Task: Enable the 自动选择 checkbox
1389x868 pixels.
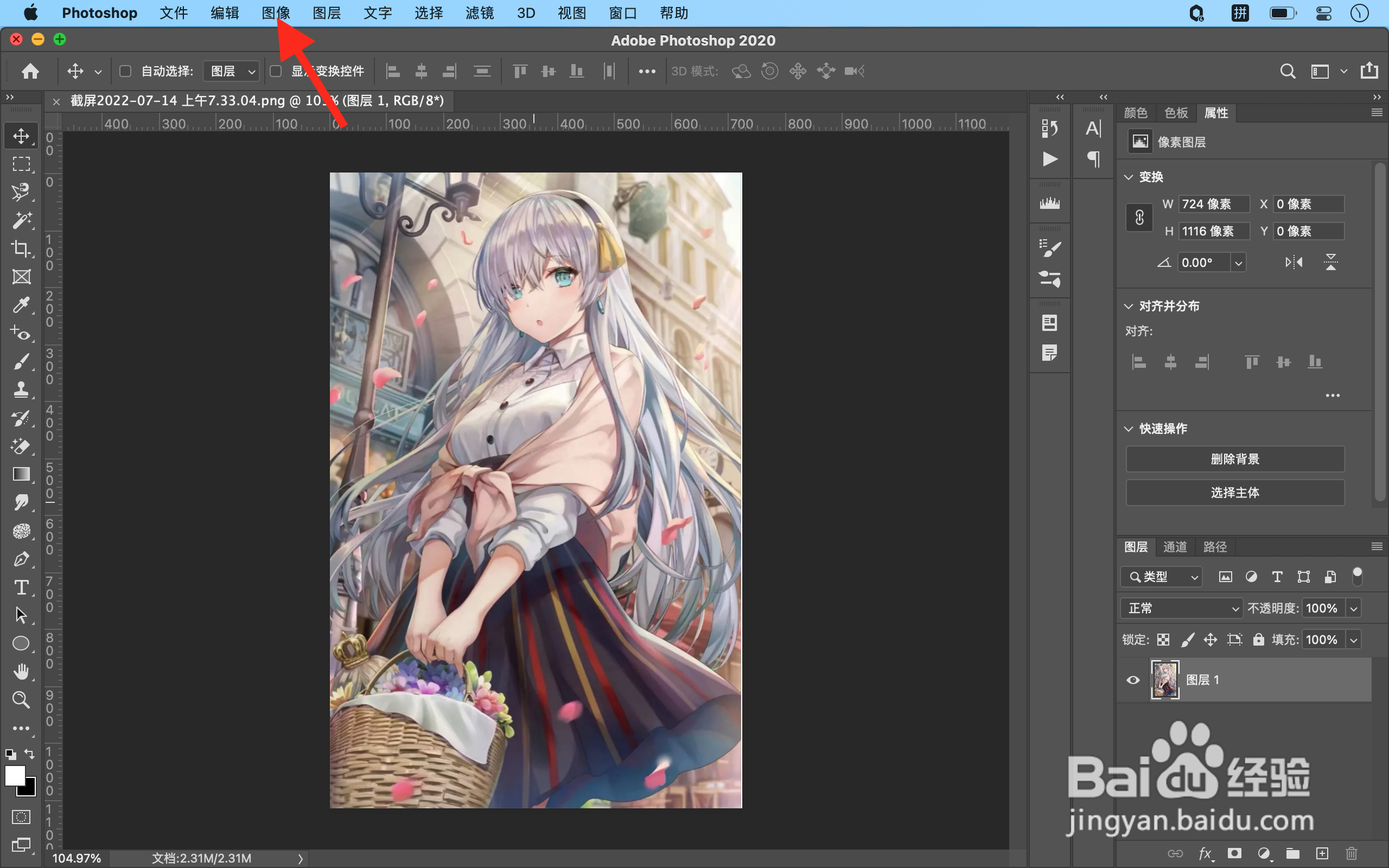Action: (x=125, y=71)
